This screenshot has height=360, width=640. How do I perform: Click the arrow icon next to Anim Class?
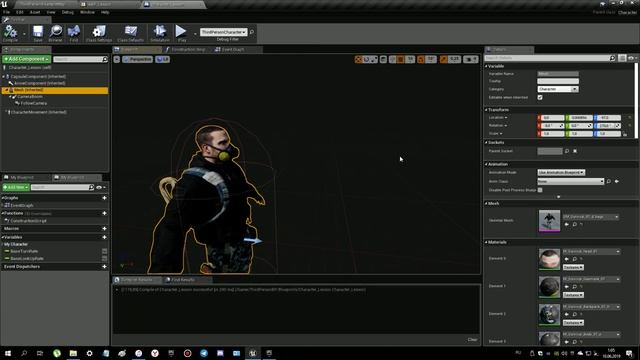[617, 181]
